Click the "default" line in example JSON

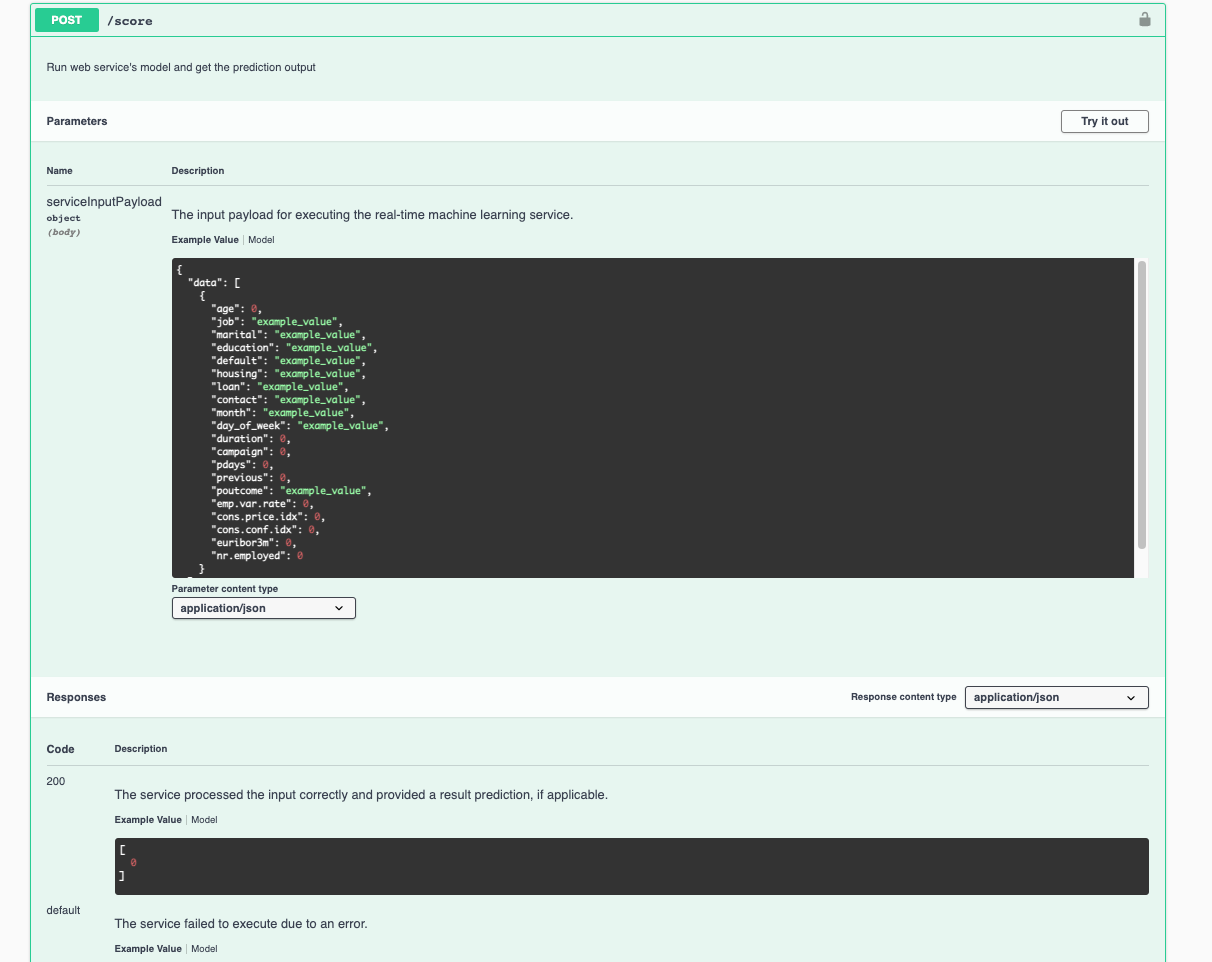[x=289, y=361]
